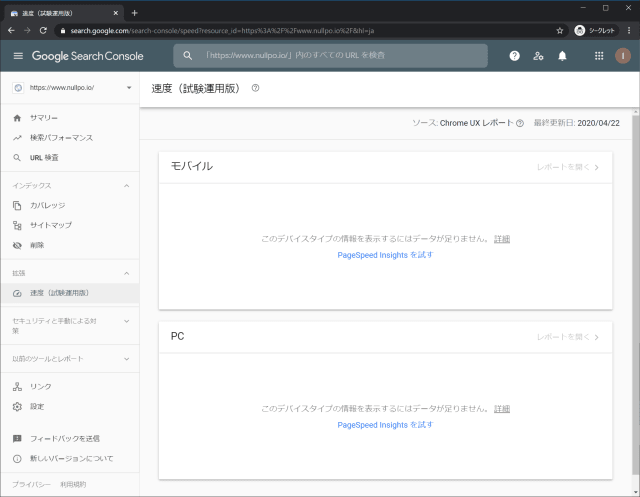Expand 以前のツールとレポート section
640x497 pixels.
pos(127,359)
